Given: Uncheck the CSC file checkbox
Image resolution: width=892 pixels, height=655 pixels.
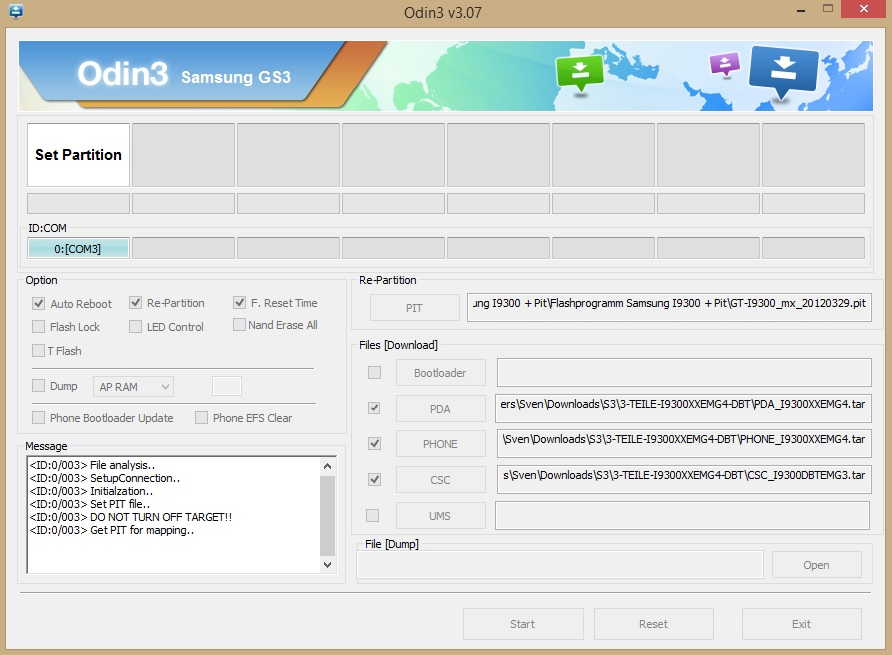Looking at the screenshot, I should pyautogui.click(x=374, y=479).
